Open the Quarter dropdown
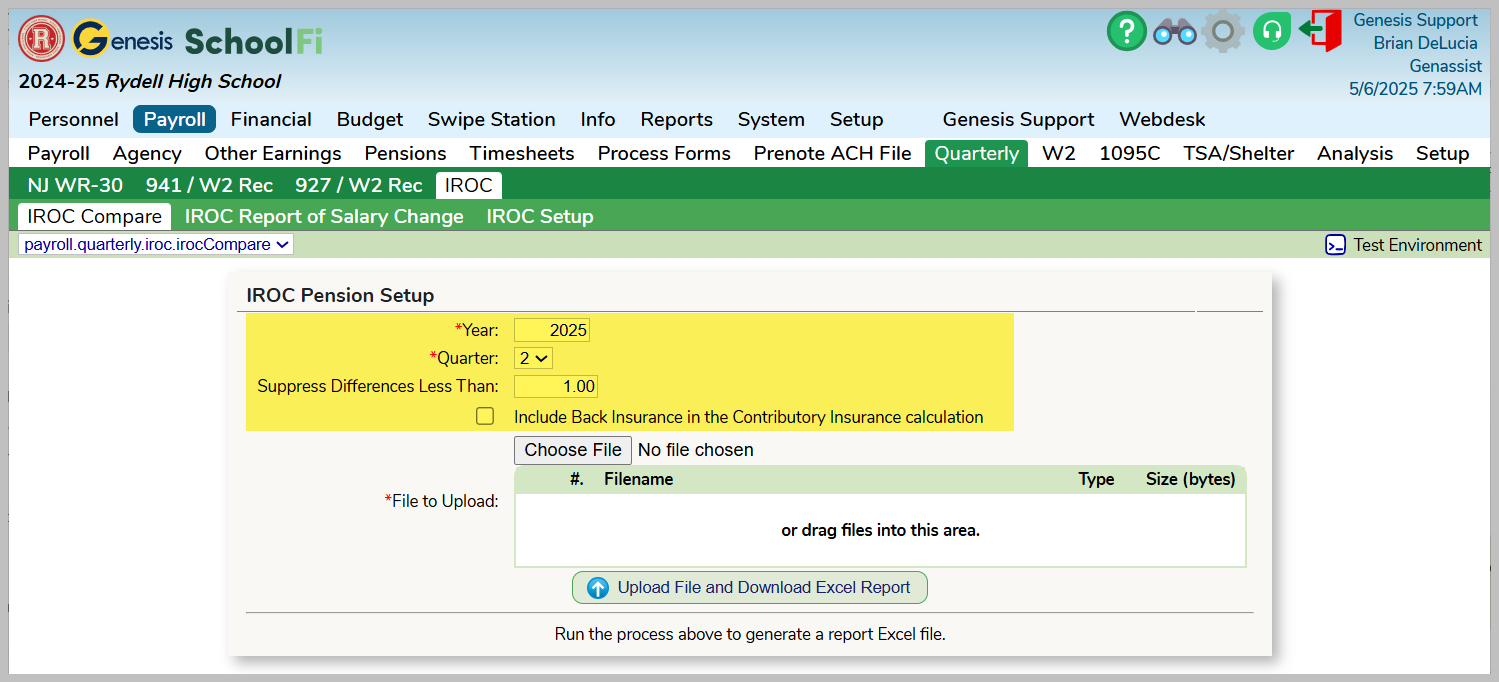Viewport: 1499px width, 682px height. pyautogui.click(x=533, y=358)
